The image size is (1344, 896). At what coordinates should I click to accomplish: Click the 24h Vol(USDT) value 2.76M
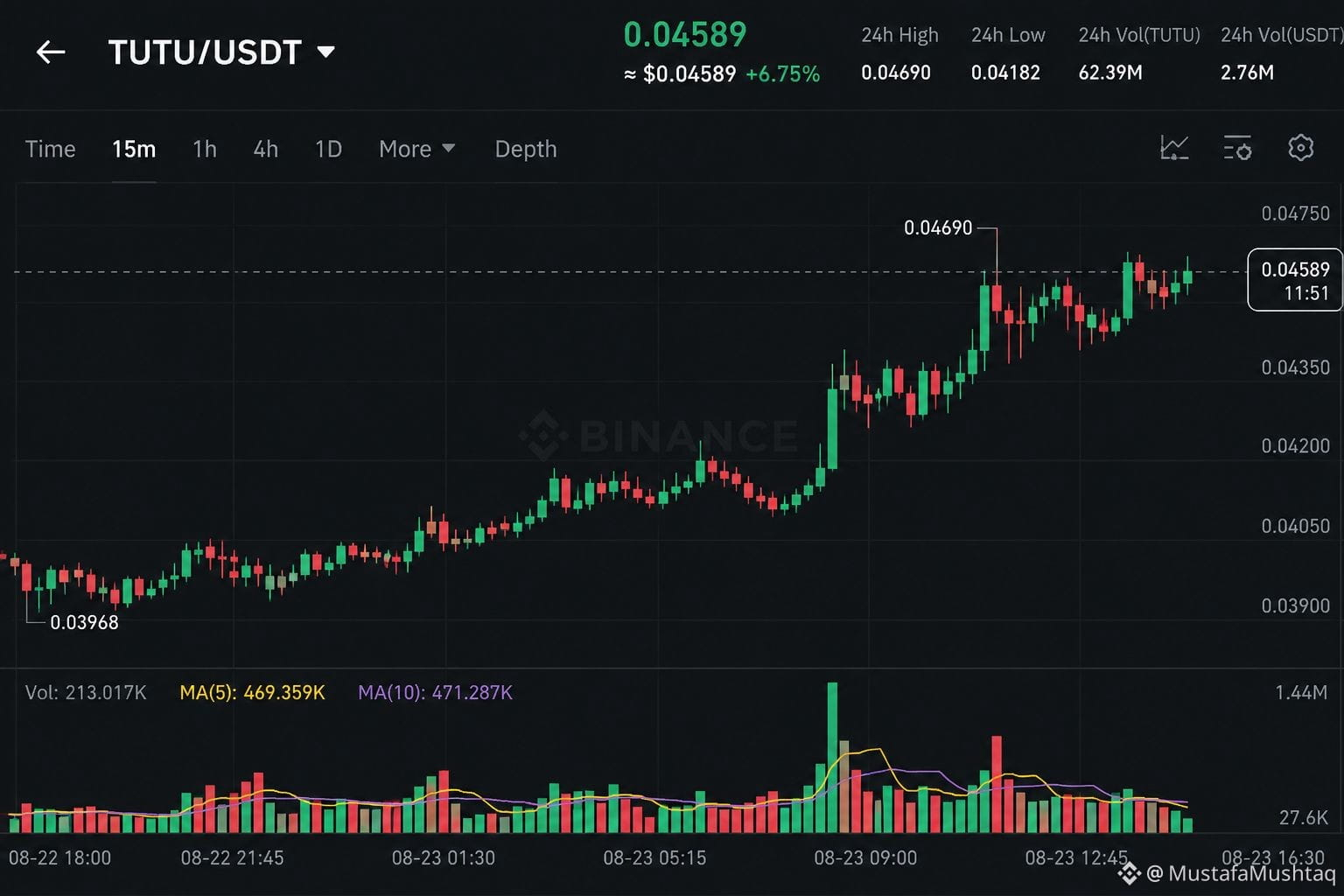point(1247,73)
